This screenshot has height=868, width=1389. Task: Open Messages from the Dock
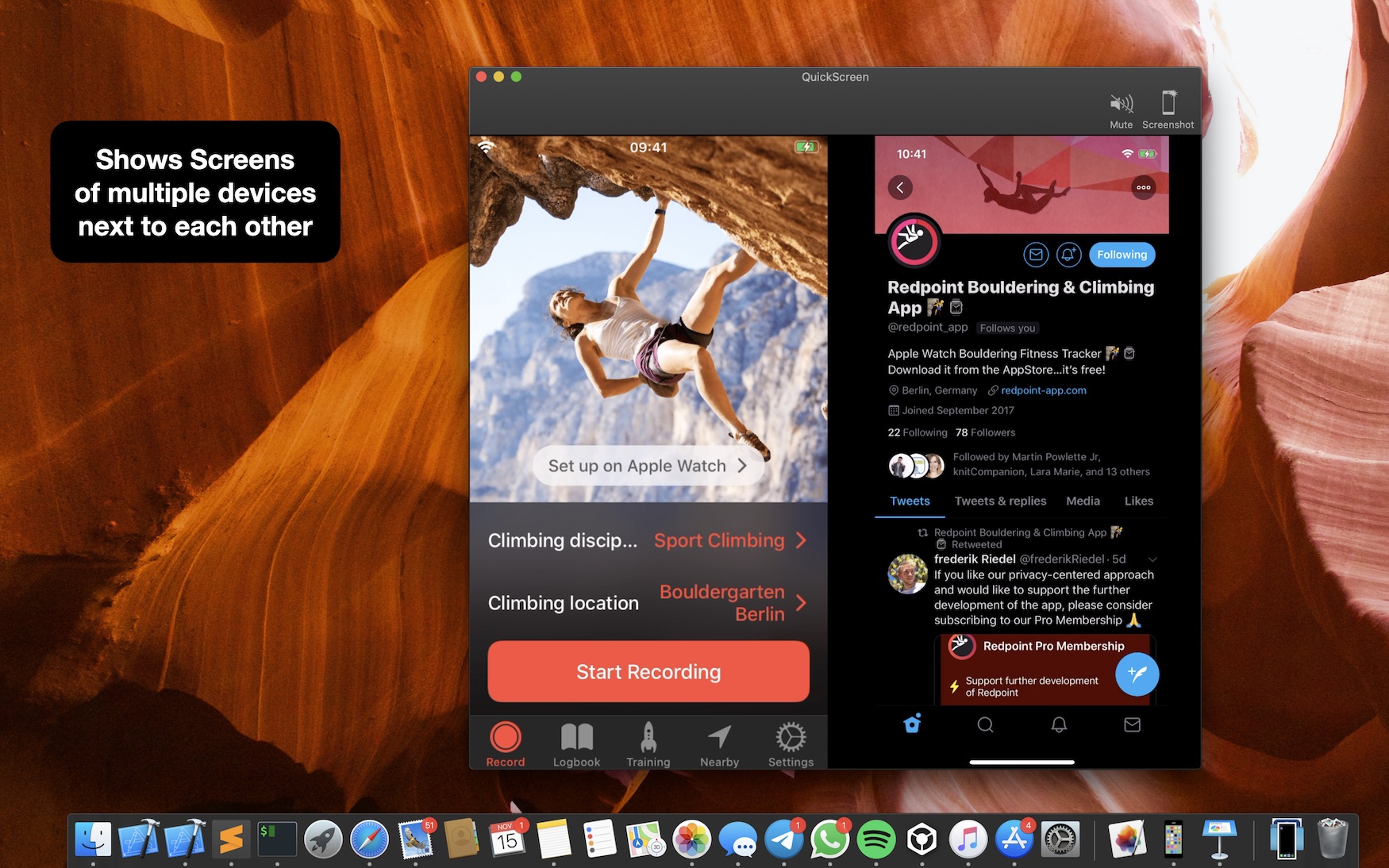738,839
